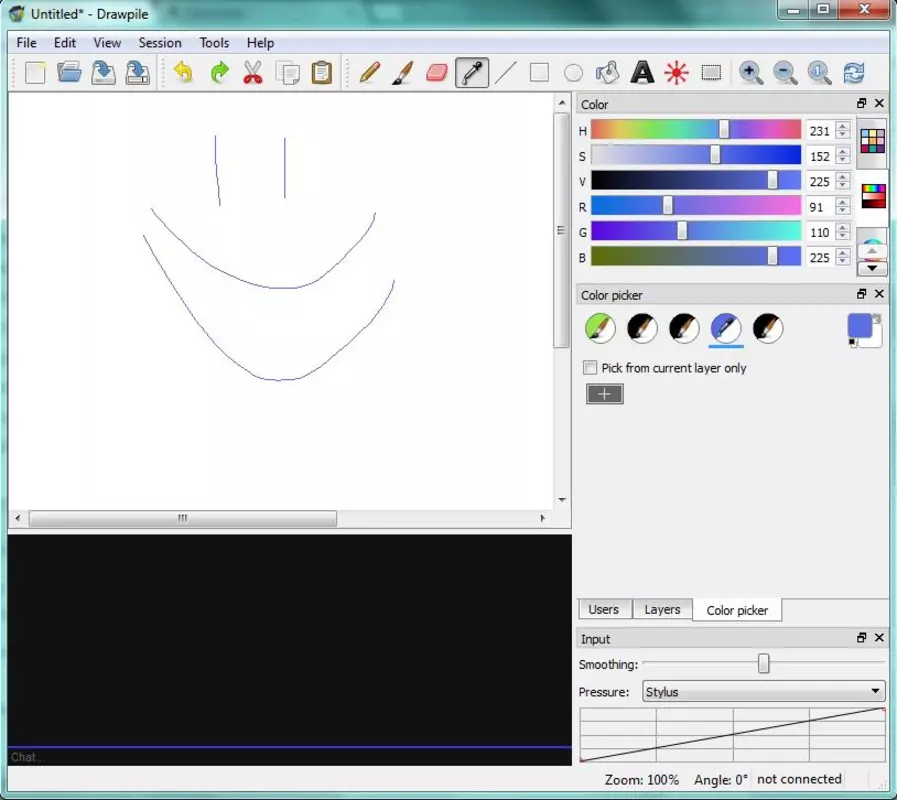Image resolution: width=897 pixels, height=800 pixels.
Task: Adjust the Red channel slider
Action: pyautogui.click(x=696, y=206)
